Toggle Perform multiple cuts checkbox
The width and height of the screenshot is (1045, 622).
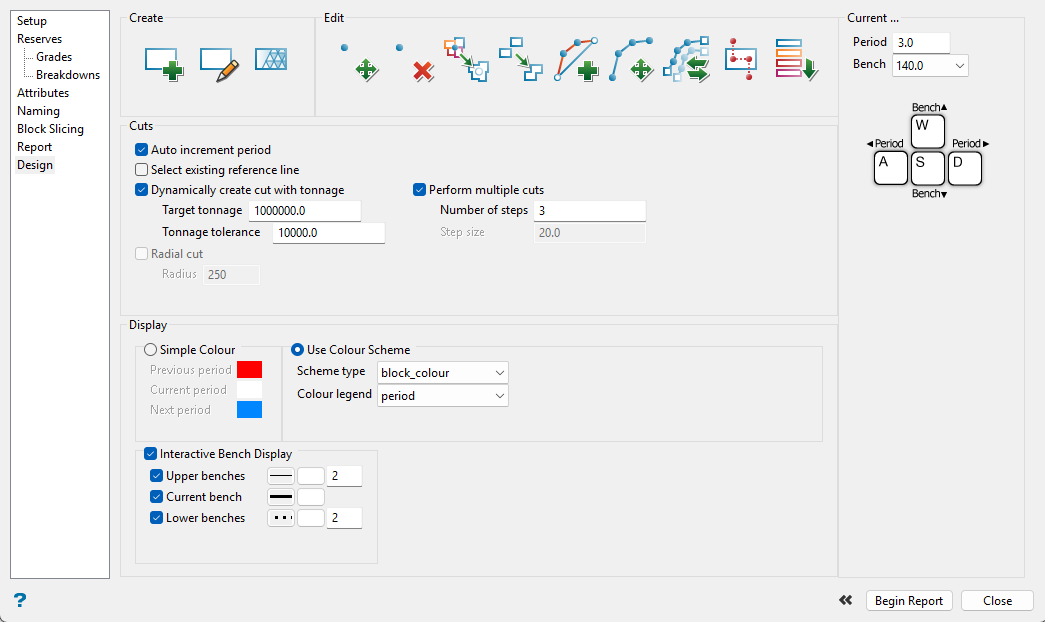coord(419,190)
